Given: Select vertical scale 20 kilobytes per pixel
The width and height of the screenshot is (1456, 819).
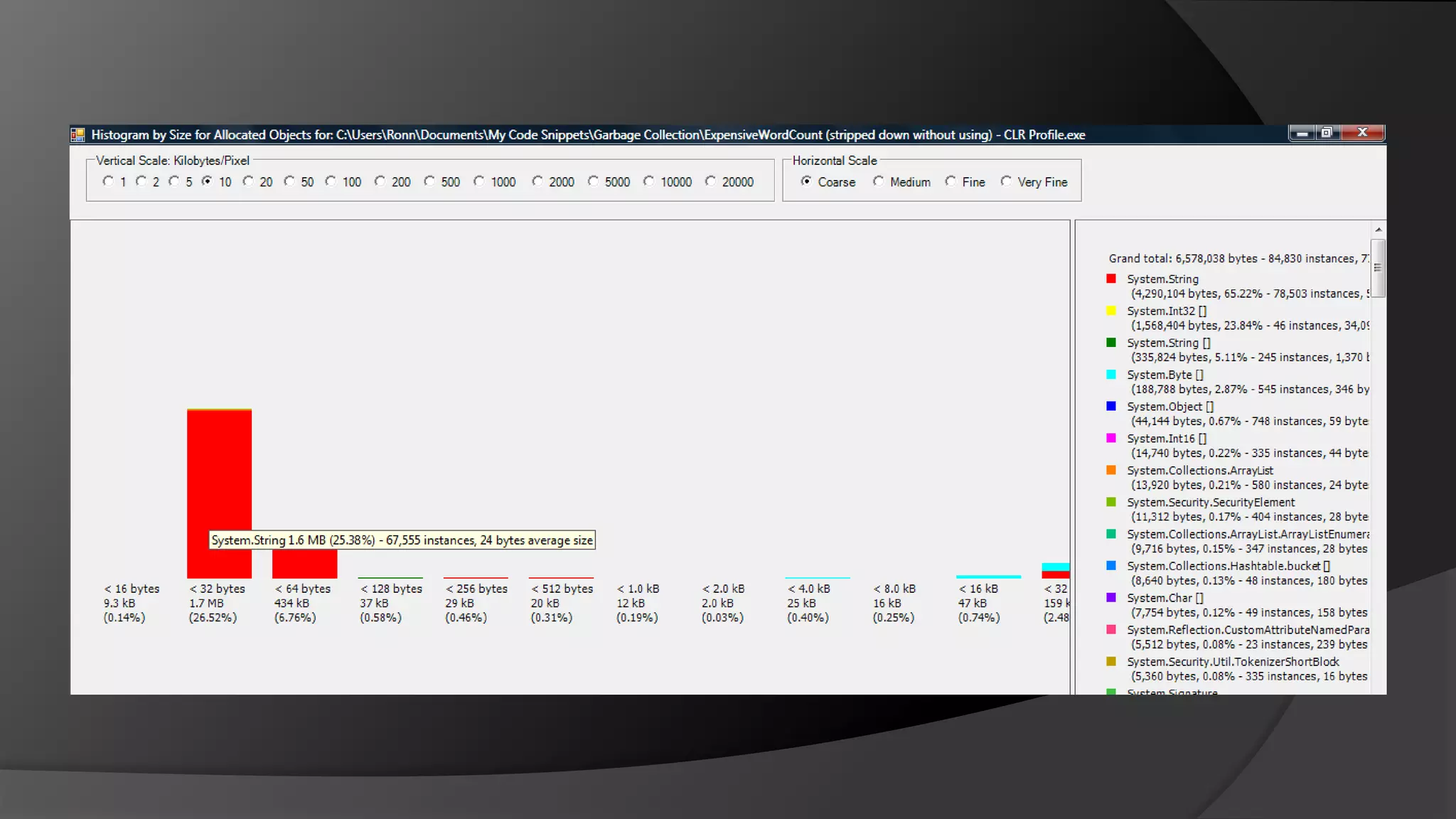Looking at the screenshot, I should [248, 181].
